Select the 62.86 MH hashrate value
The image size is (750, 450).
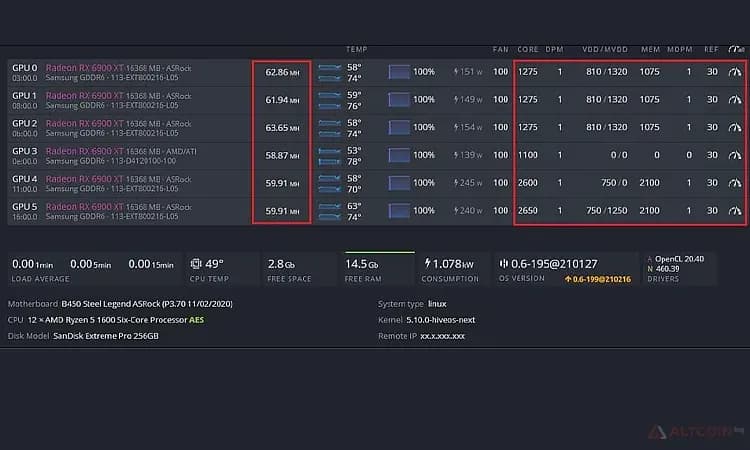pos(282,72)
